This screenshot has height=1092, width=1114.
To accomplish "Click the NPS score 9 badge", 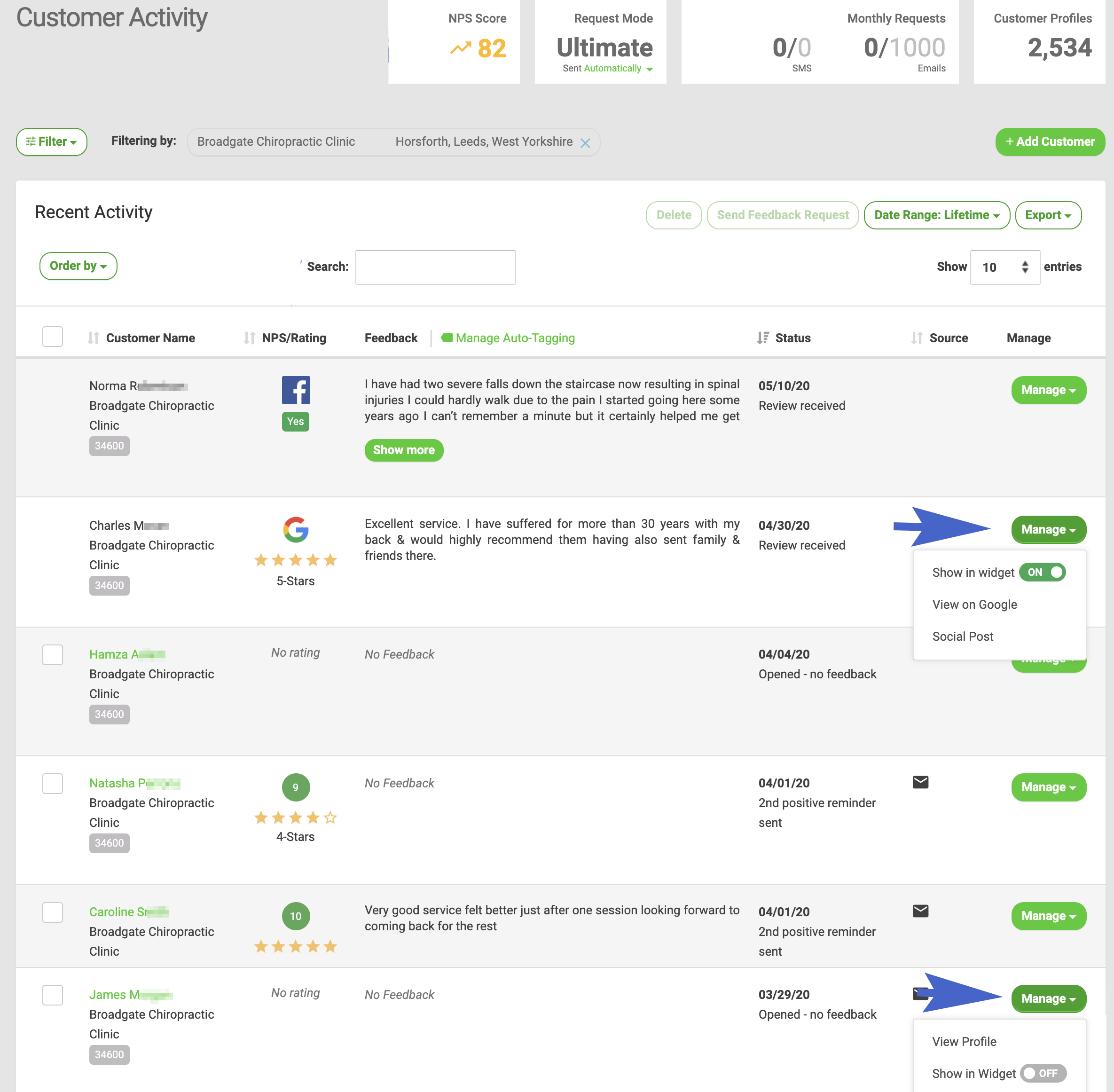I will 296,787.
